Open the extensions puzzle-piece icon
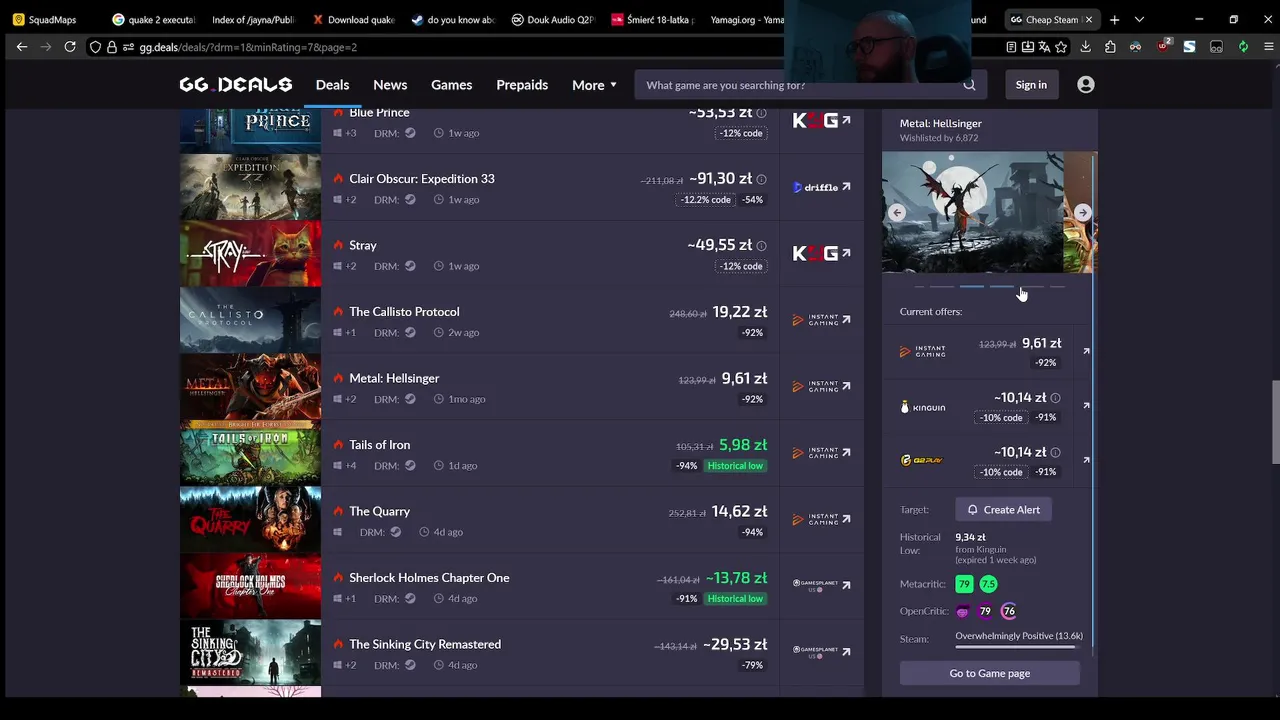This screenshot has height=720, width=1280. 1110,47
